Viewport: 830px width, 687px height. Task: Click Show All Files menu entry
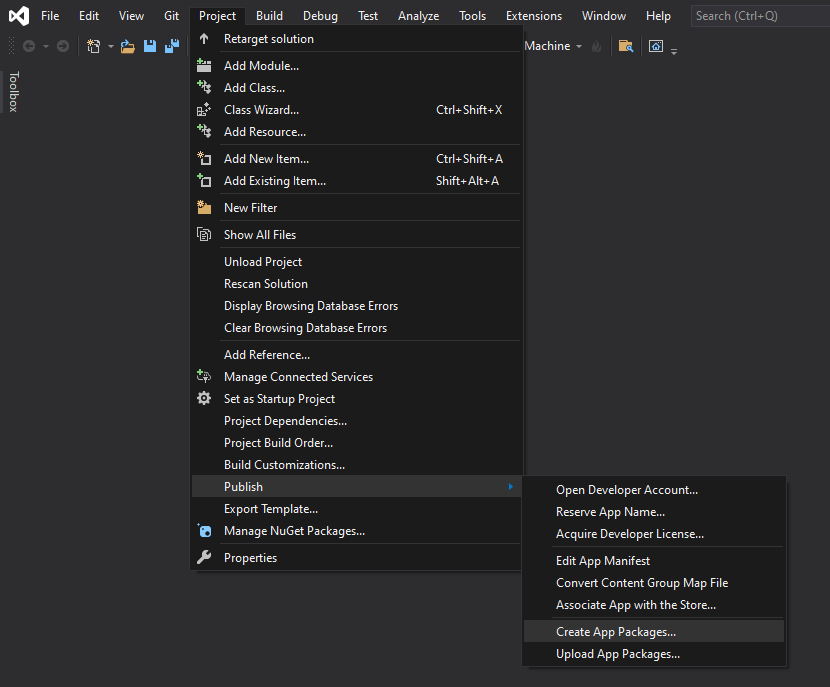pos(260,235)
